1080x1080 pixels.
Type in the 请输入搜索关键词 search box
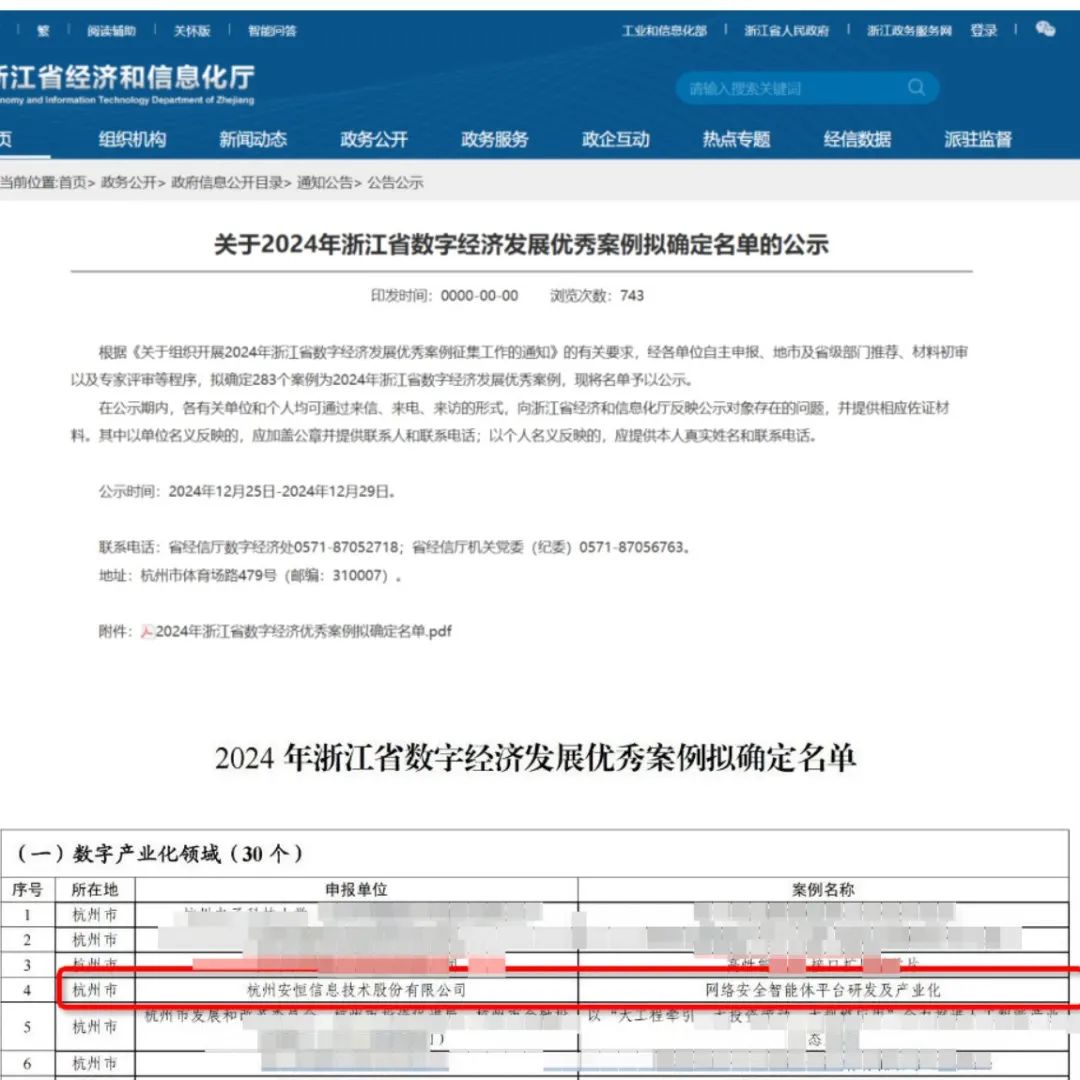pos(790,89)
